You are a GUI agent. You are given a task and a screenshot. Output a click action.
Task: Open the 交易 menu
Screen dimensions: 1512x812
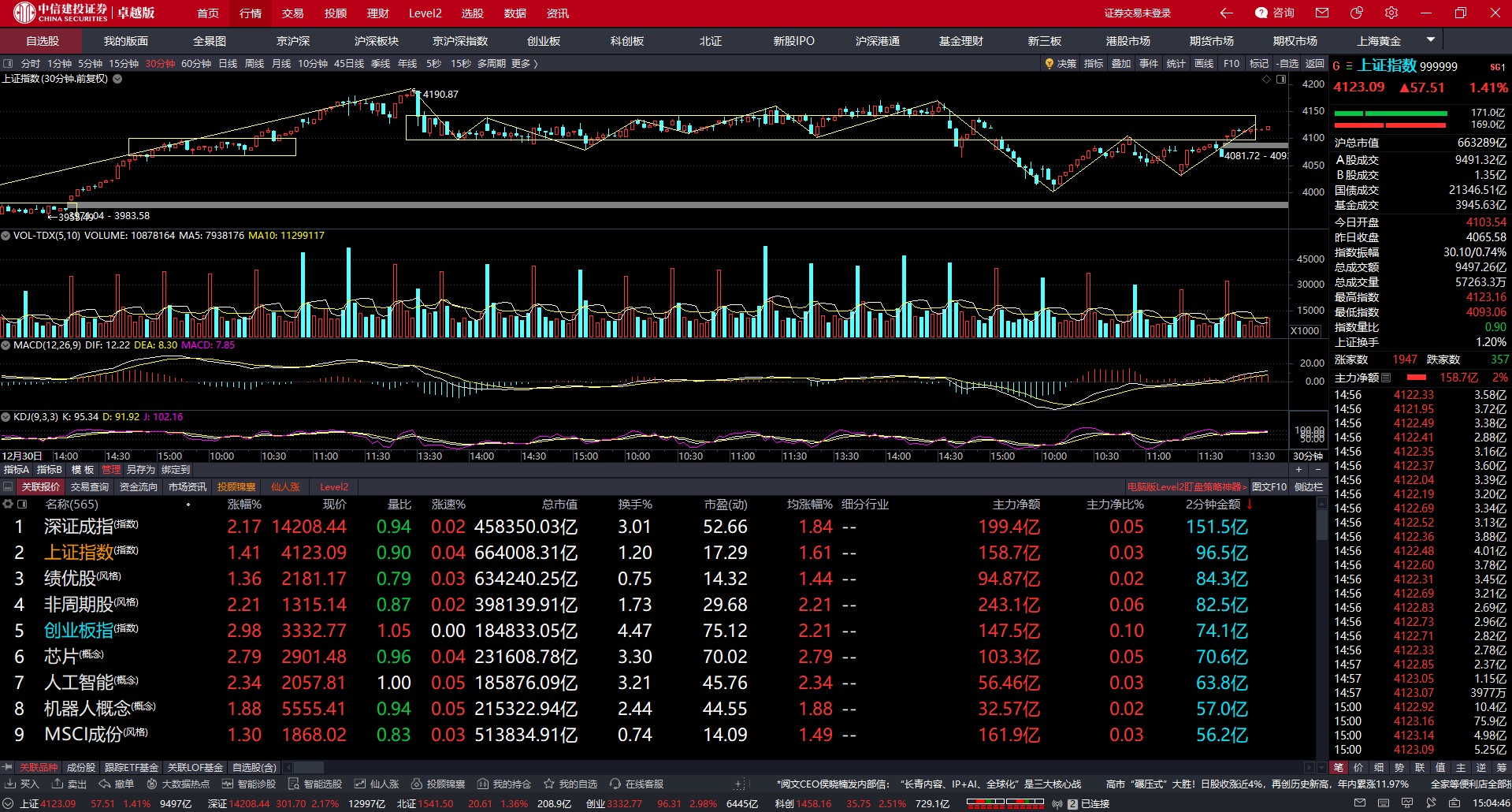click(x=292, y=13)
